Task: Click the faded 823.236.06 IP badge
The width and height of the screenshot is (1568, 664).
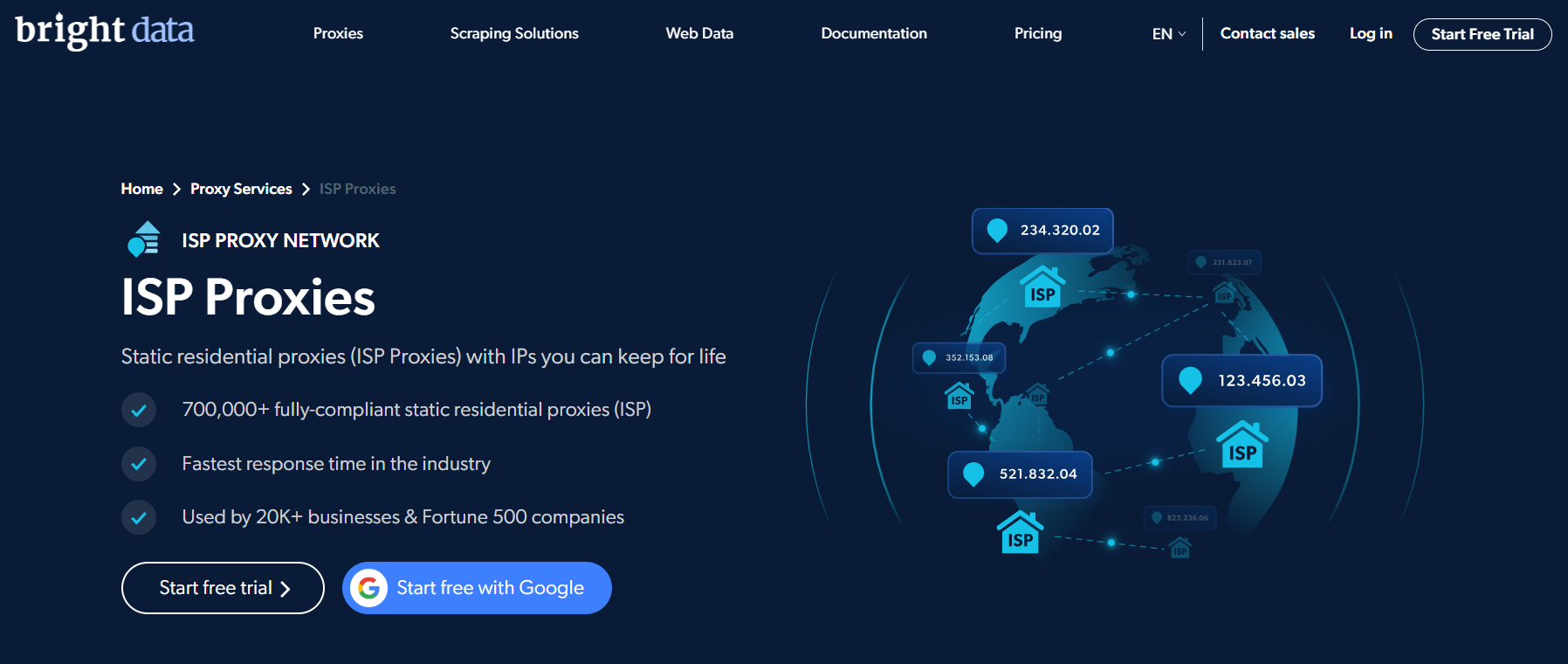Action: 1180,517
